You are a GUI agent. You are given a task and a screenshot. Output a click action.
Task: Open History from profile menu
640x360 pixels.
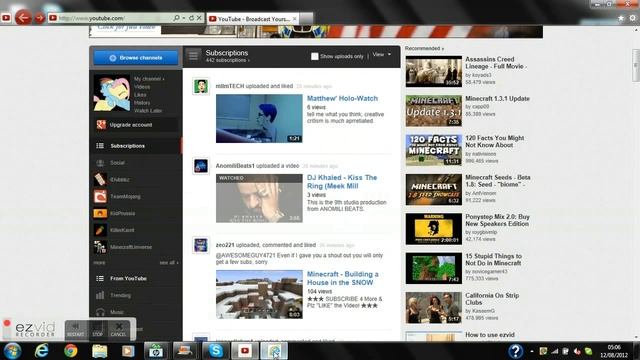(142, 103)
